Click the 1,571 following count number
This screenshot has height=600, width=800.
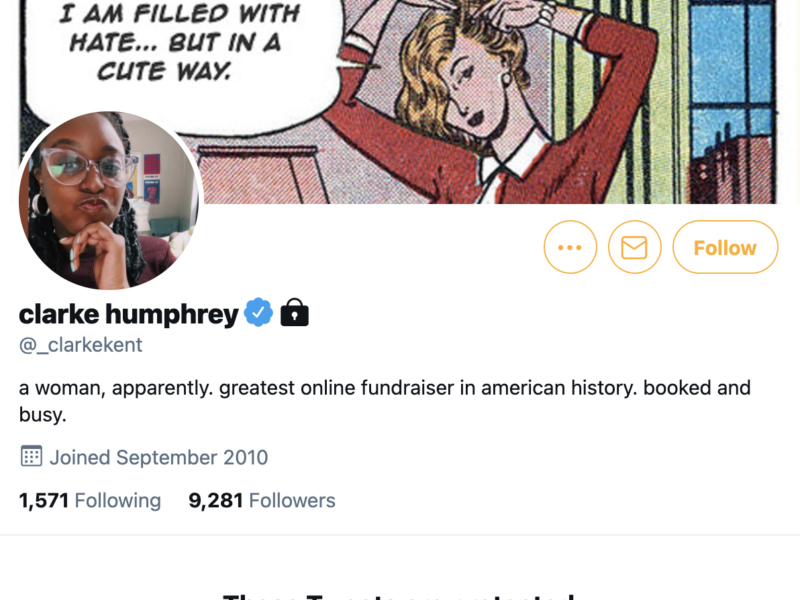44,501
